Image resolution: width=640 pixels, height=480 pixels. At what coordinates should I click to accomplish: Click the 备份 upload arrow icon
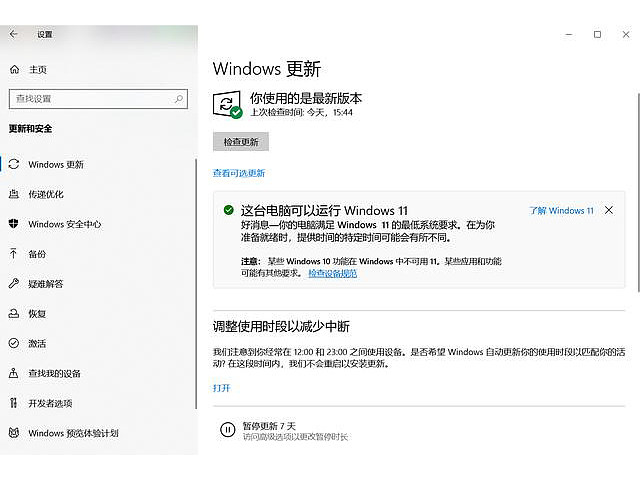13,253
